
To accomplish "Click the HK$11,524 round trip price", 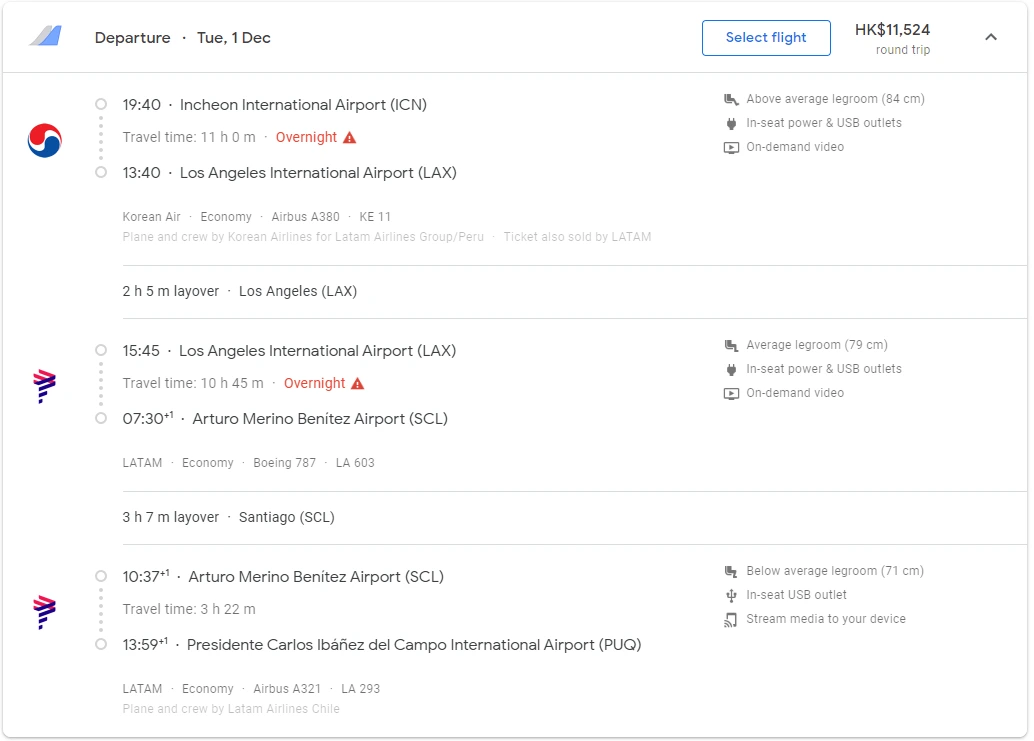I will (892, 38).
